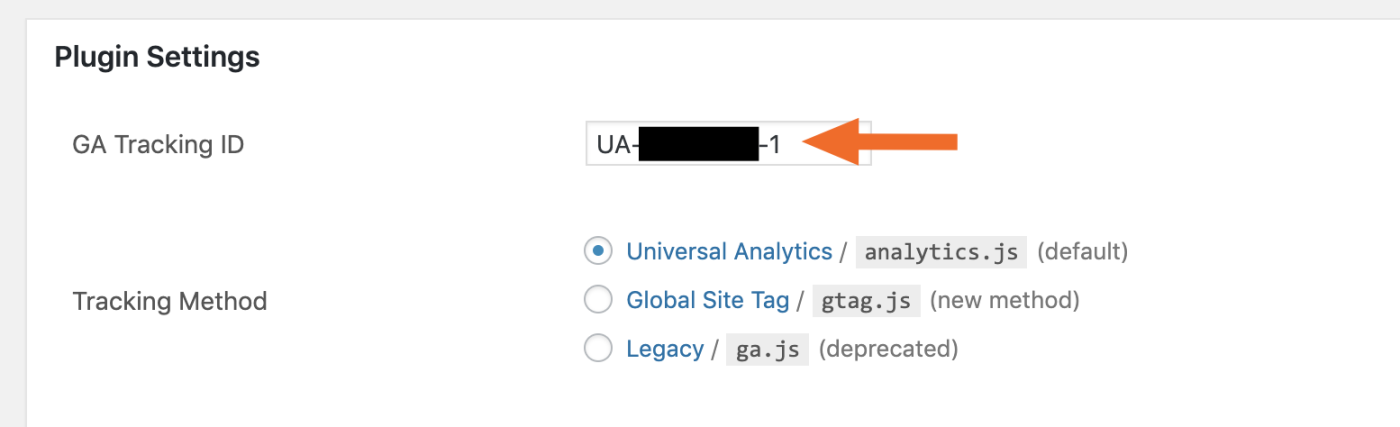Click the ga.js code label
The width and height of the screenshot is (1400, 427).
pos(767,350)
